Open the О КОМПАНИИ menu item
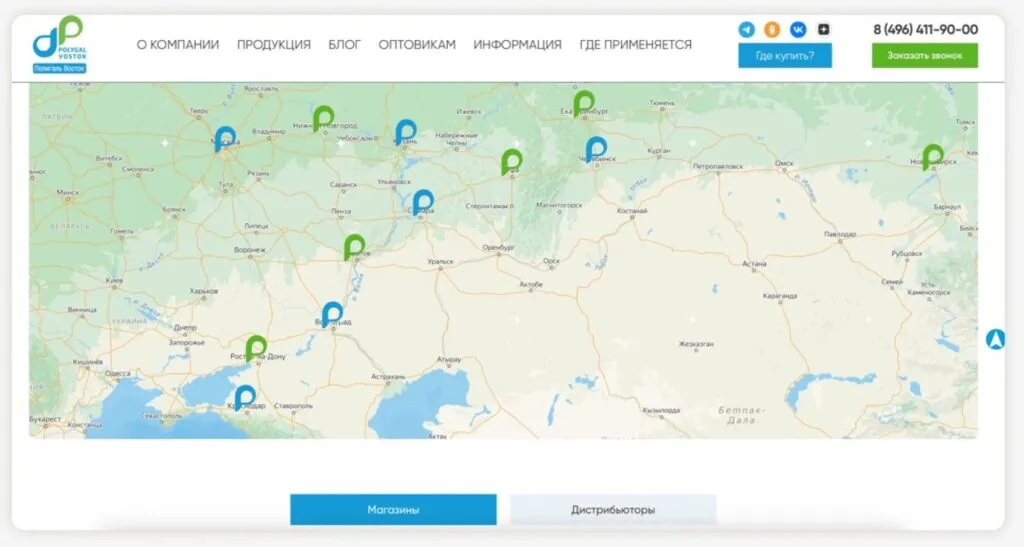1024x547 pixels. (178, 45)
